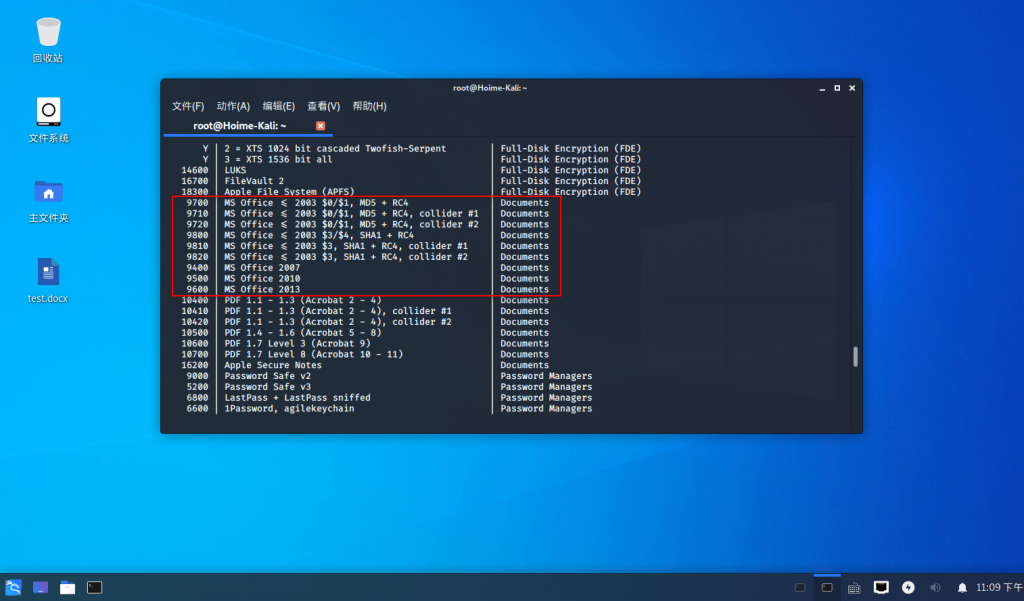Click the terminal title bar text
This screenshot has width=1024, height=601.
(x=490, y=88)
